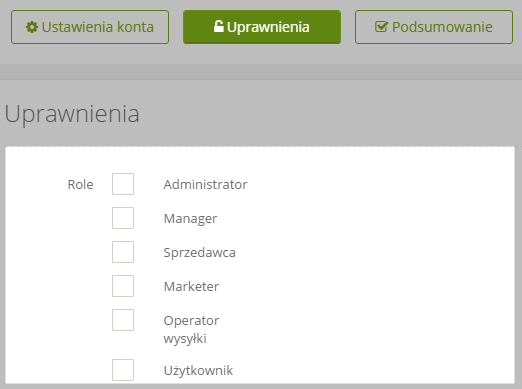Click the Operator wysyłki label text
This screenshot has height=389, width=522.
point(191,329)
